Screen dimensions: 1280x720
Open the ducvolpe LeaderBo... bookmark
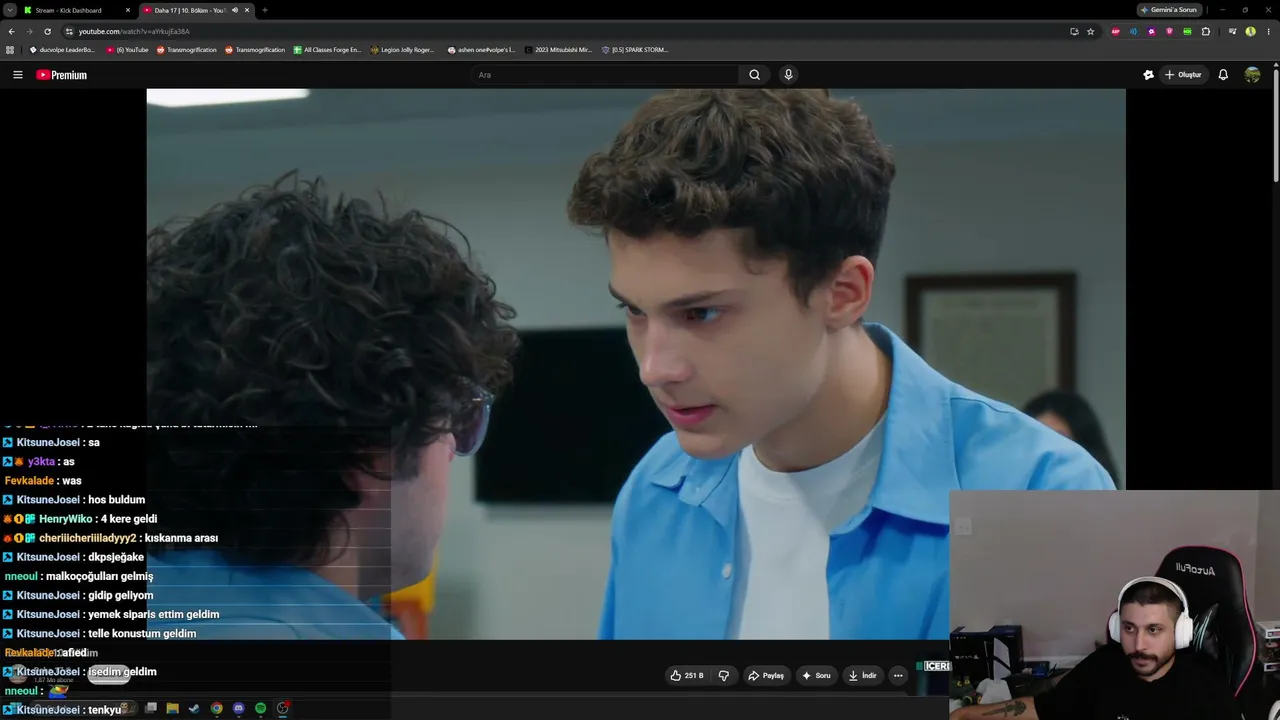(62, 50)
